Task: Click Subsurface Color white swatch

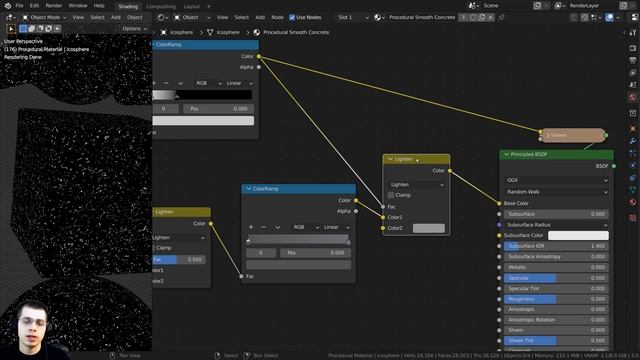Action: pyautogui.click(x=578, y=236)
